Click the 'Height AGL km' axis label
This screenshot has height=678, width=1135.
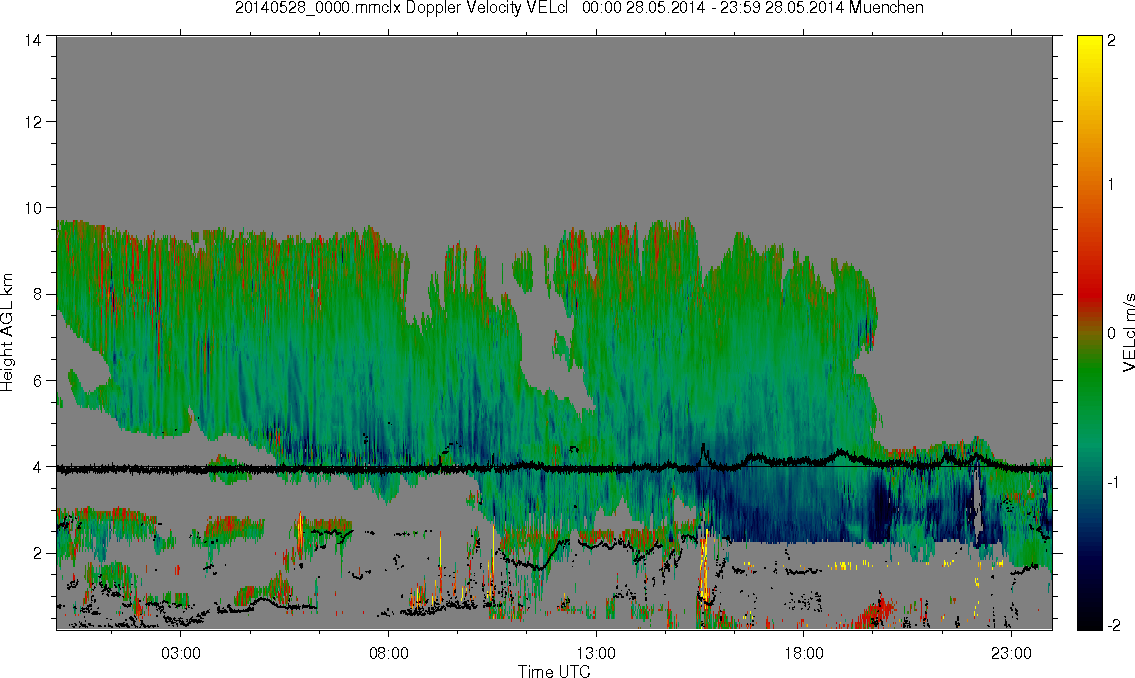tap(7, 333)
